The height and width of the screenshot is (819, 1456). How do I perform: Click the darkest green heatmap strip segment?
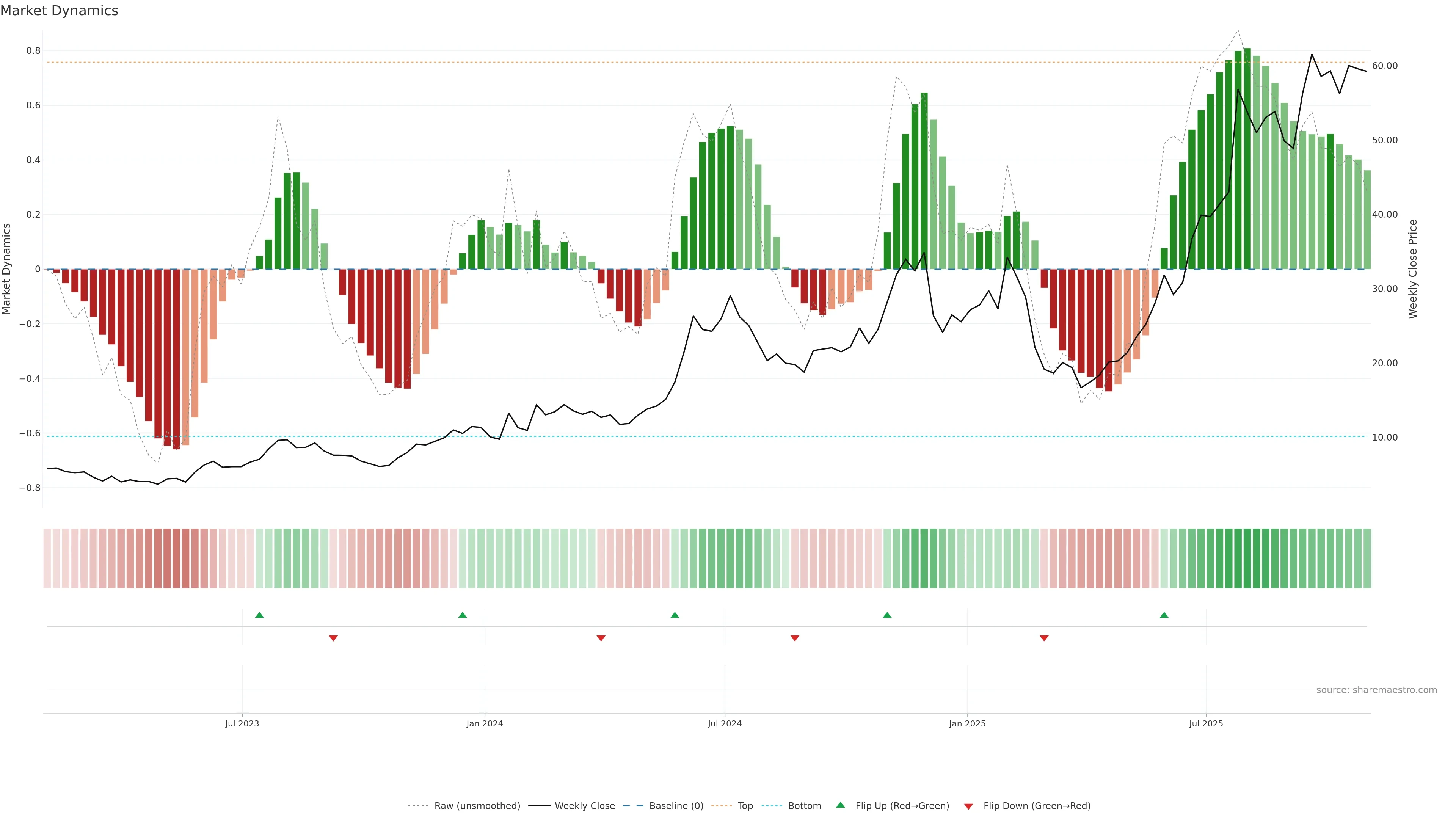(x=1247, y=559)
